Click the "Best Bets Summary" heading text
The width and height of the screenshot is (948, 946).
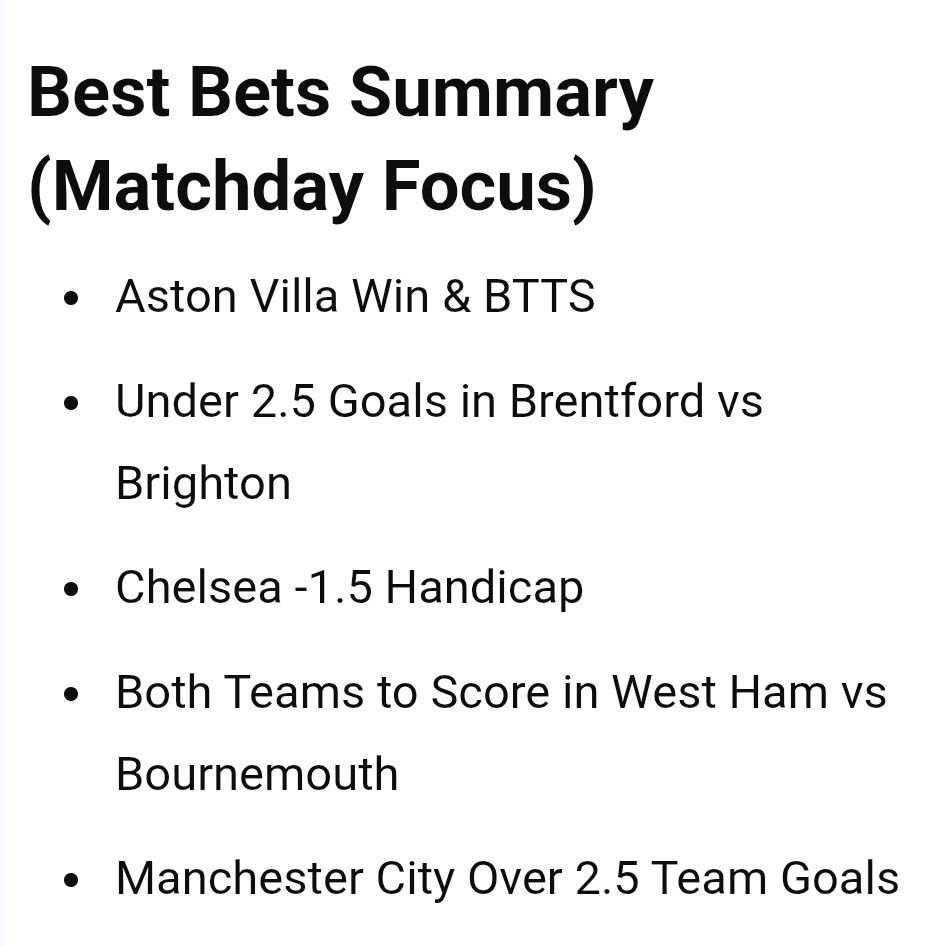[x=340, y=94]
